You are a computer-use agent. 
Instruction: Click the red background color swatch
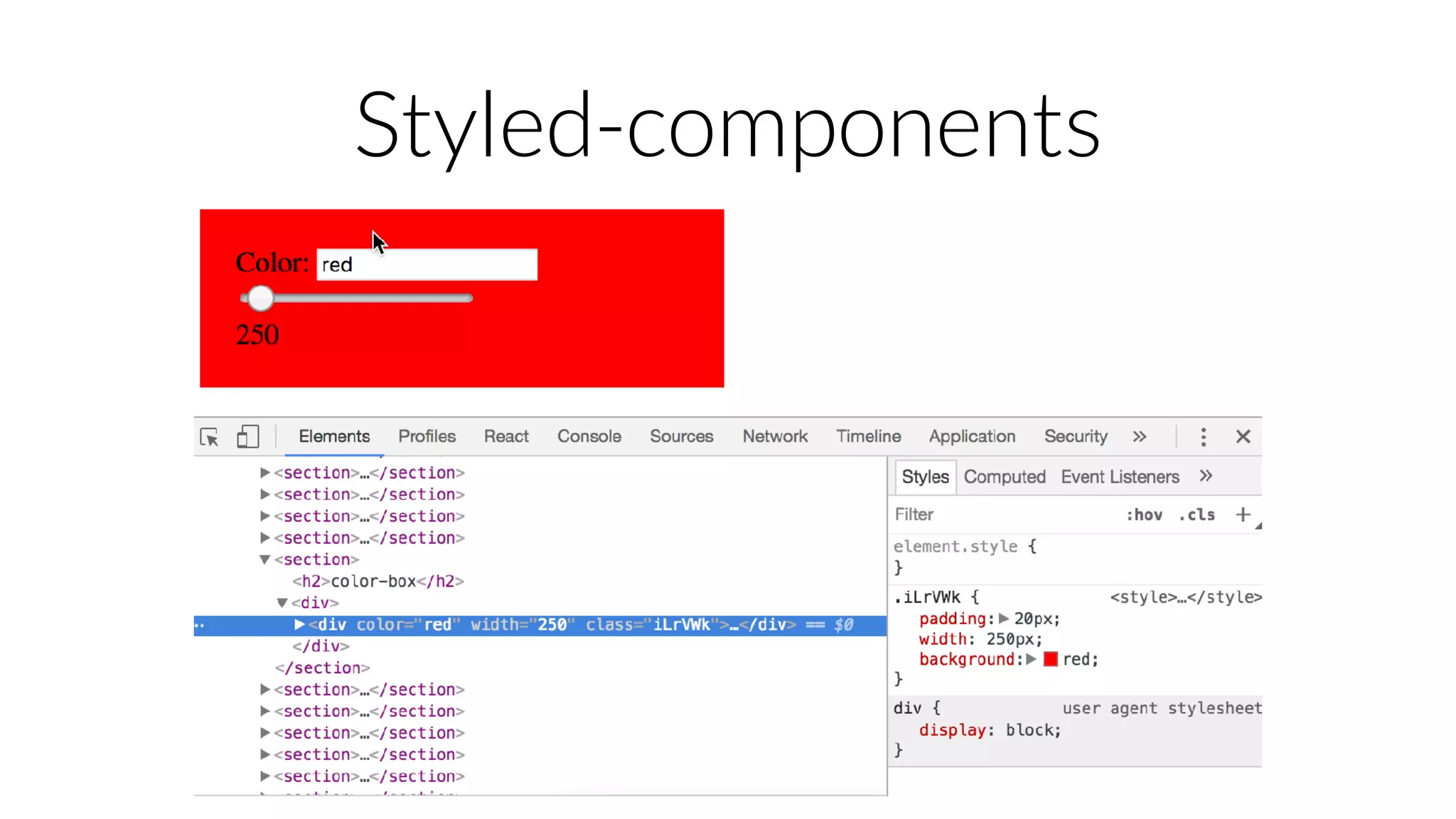tap(1050, 660)
